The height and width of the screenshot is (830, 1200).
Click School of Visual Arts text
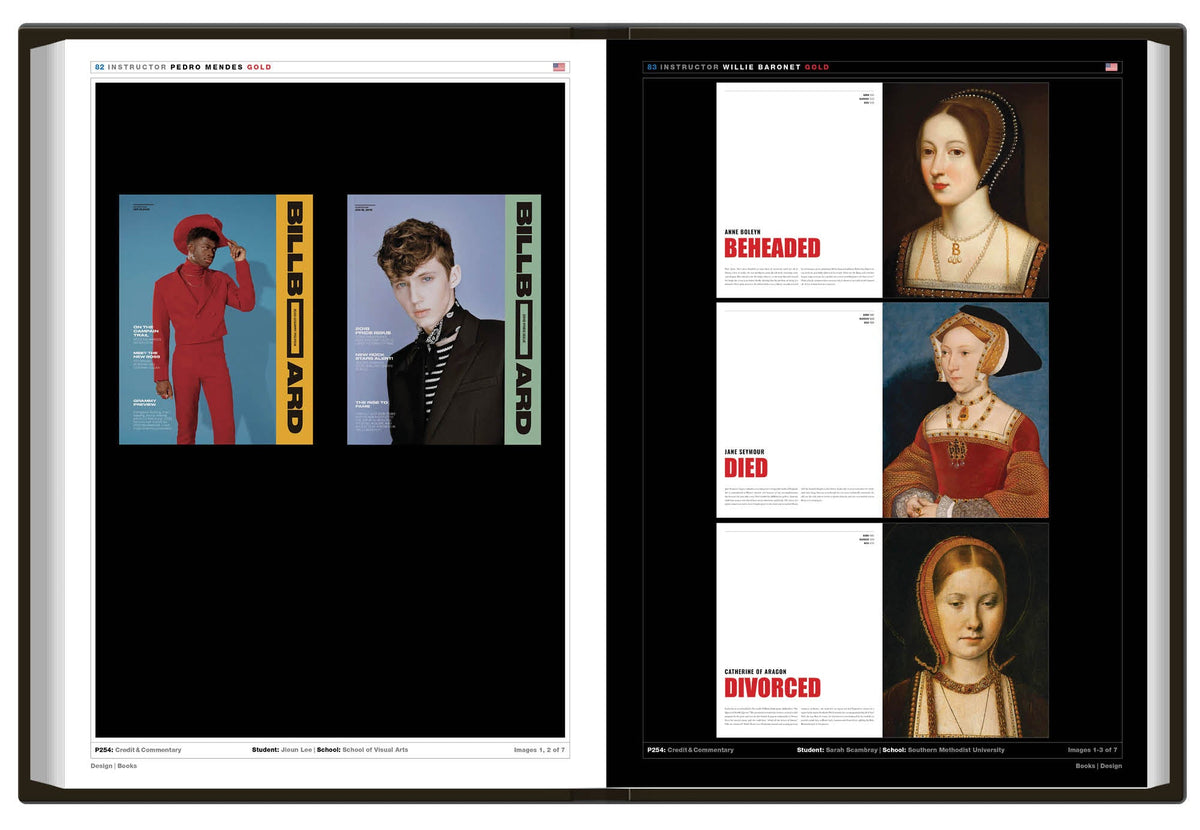[375, 749]
